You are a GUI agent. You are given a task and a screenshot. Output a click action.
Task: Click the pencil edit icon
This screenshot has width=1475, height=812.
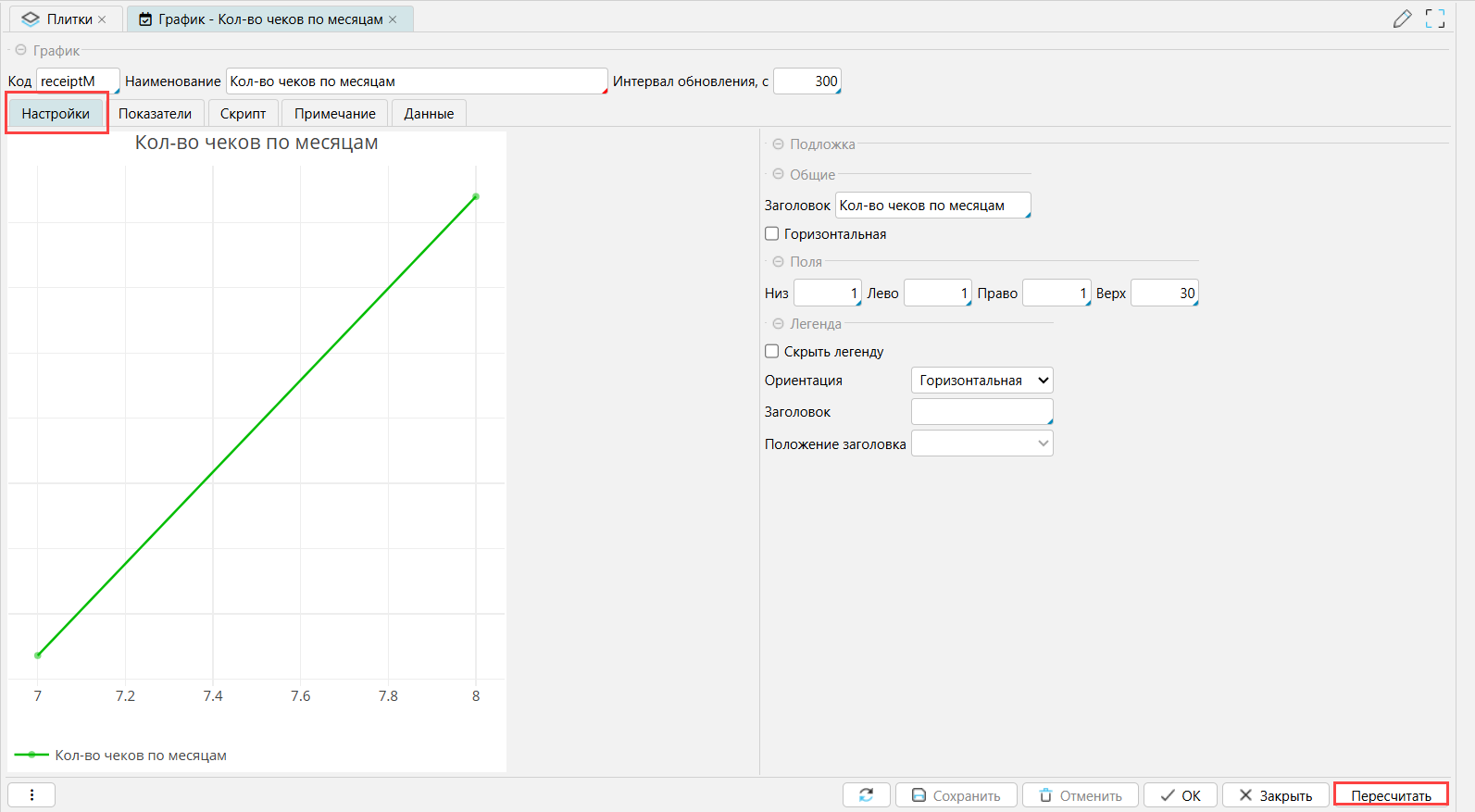(x=1402, y=19)
